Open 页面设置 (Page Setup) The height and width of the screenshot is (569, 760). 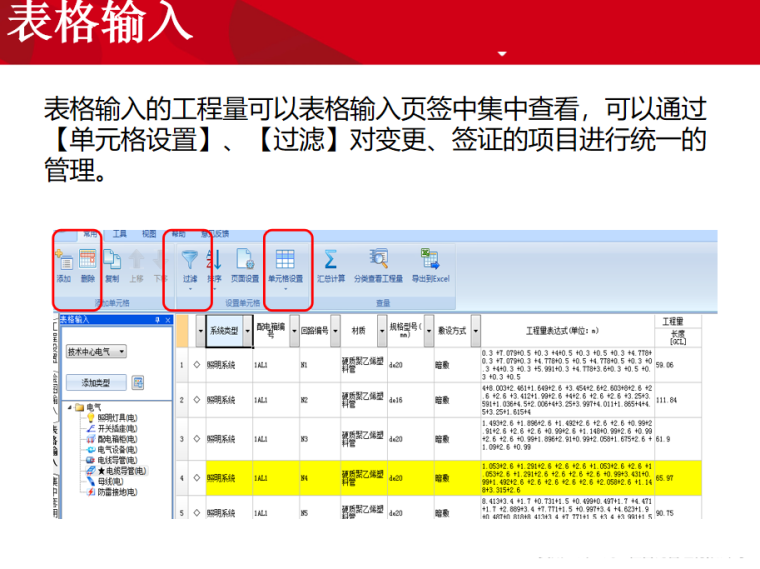[245, 262]
